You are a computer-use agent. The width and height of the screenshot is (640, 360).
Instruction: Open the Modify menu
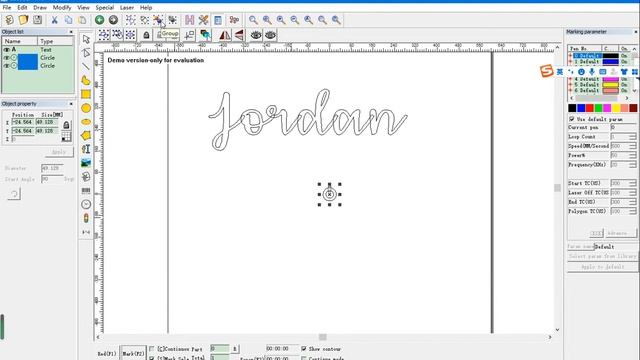click(x=62, y=7)
